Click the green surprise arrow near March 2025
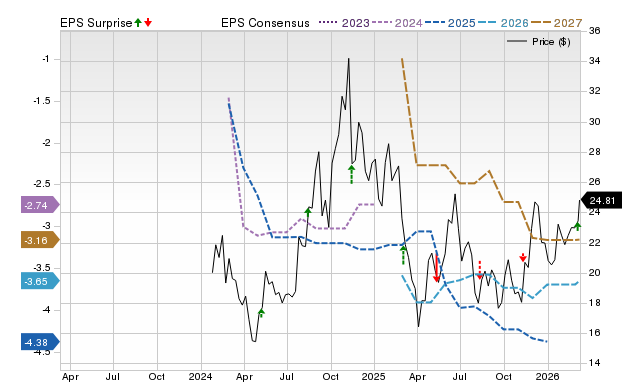The image size is (640, 382). tap(403, 255)
